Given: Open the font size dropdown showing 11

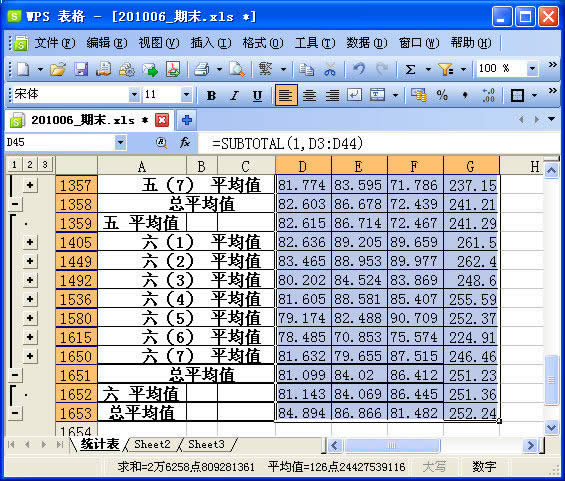Looking at the screenshot, I should [186, 95].
